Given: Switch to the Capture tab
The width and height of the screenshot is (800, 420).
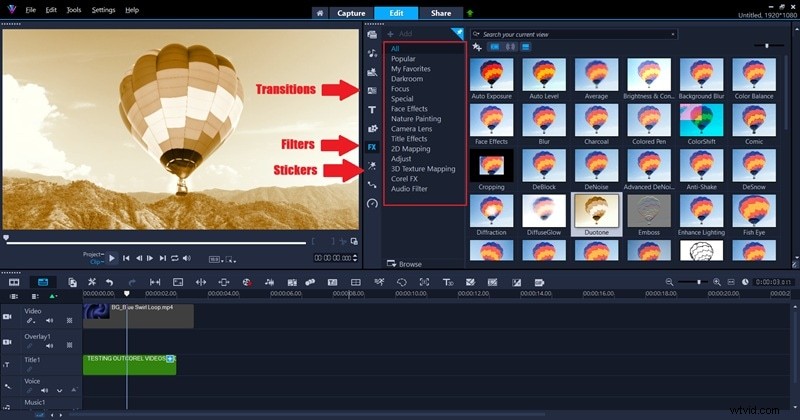Looking at the screenshot, I should point(351,13).
